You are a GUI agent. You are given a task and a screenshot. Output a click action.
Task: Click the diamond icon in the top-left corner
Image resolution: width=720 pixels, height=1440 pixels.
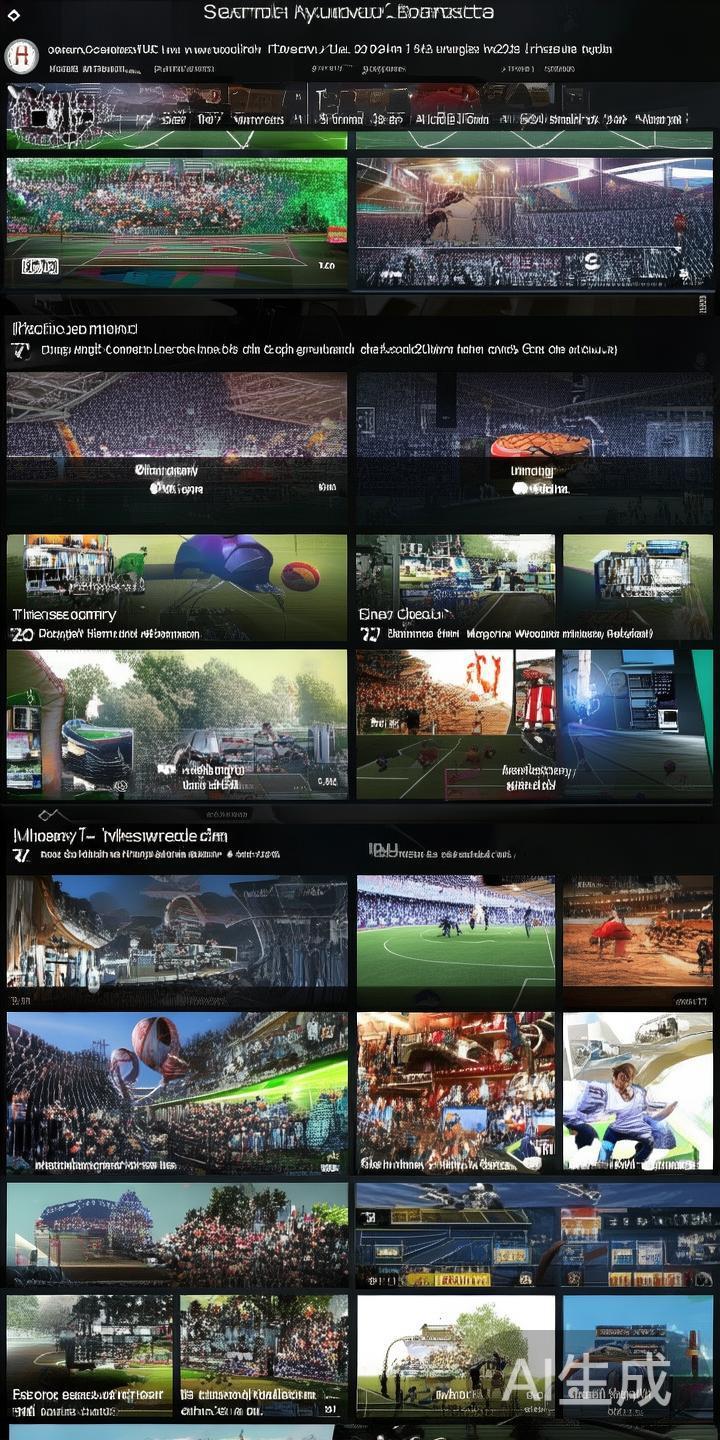click(13, 13)
